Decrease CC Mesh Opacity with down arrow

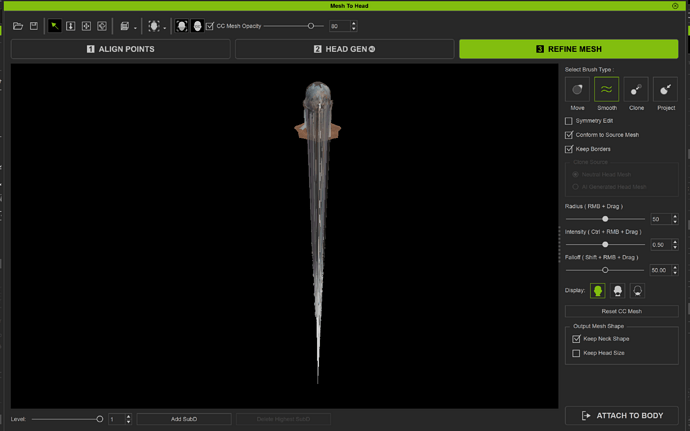pyautogui.click(x=353, y=29)
